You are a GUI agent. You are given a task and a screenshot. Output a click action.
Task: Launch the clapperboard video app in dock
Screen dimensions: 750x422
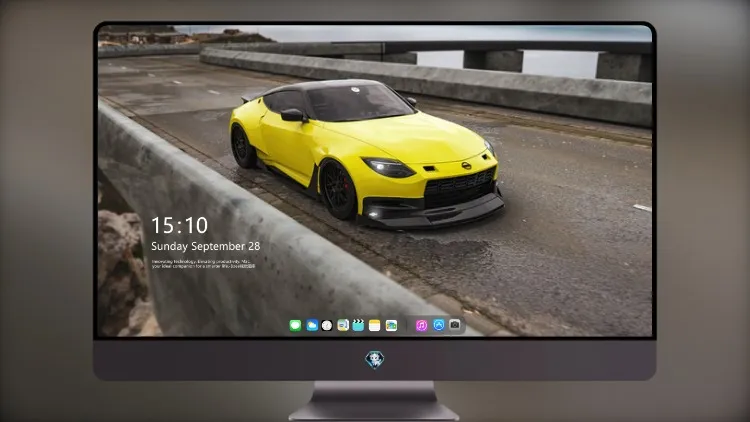click(358, 326)
